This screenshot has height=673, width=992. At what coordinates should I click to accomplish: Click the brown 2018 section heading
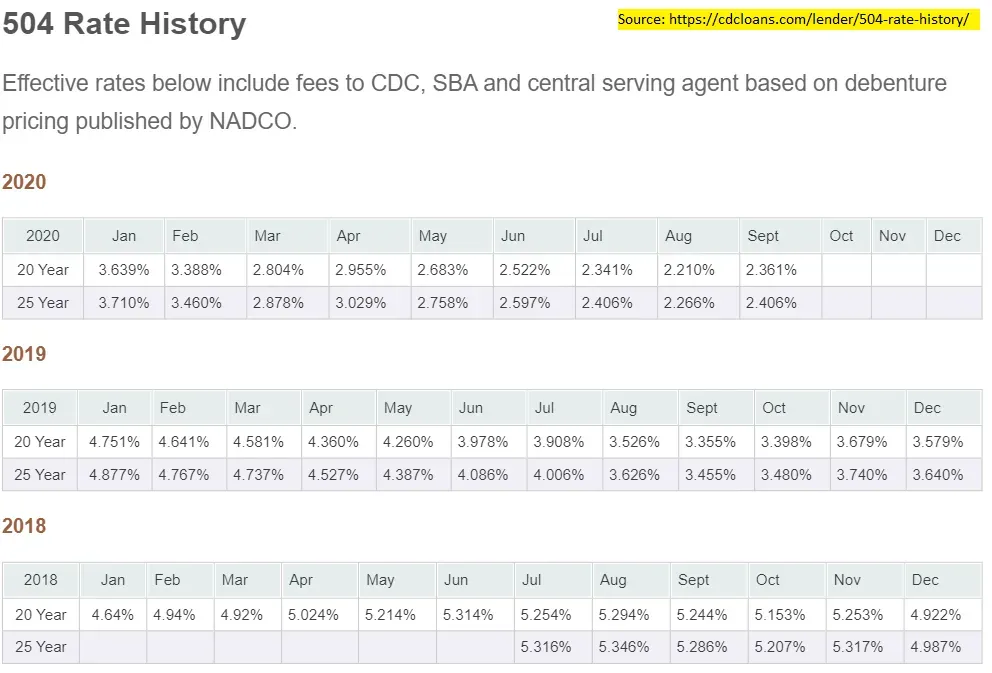tap(24, 526)
